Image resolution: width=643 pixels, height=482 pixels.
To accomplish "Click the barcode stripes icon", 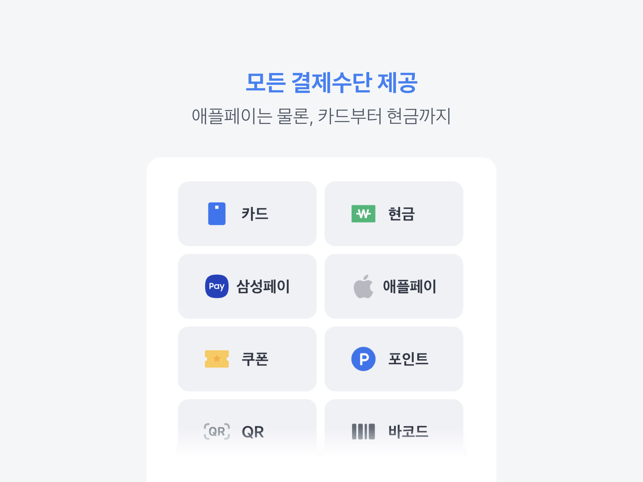I will (363, 432).
